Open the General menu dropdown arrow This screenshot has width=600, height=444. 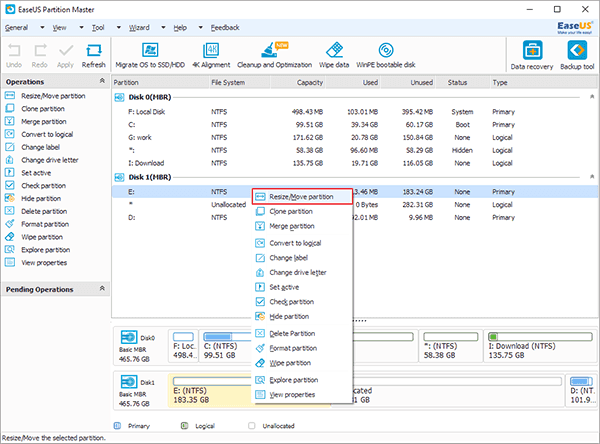42,28
